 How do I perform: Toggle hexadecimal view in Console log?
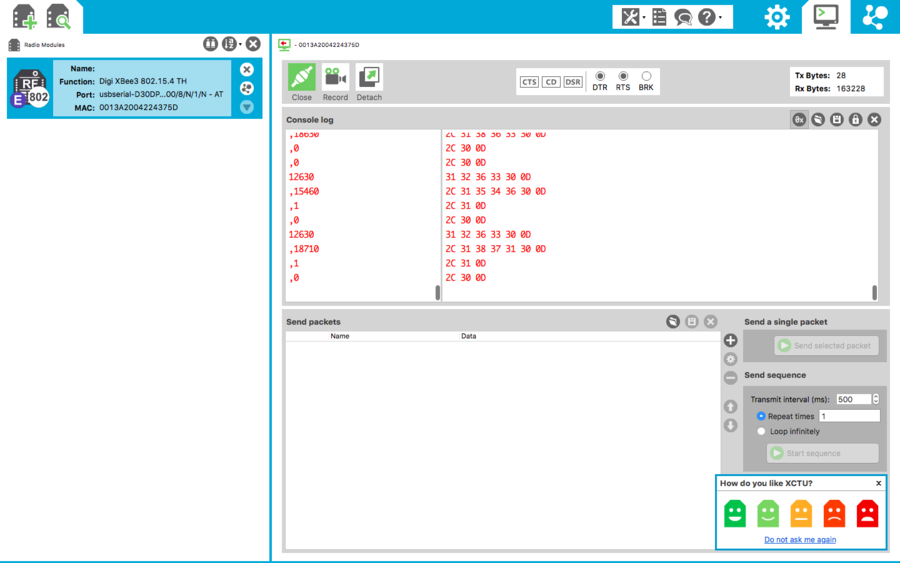tap(799, 119)
